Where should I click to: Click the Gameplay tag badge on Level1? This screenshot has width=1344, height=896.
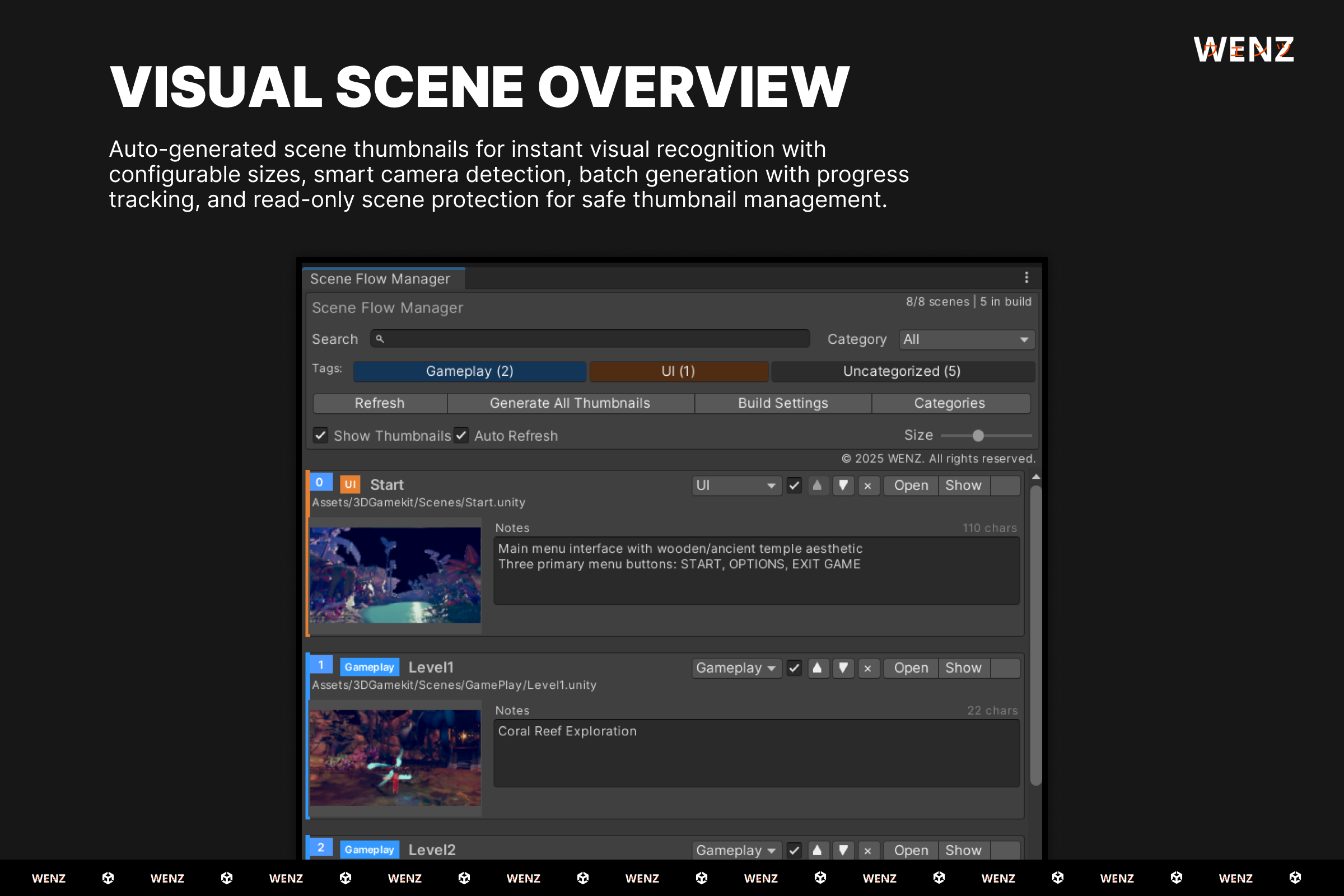[369, 667]
